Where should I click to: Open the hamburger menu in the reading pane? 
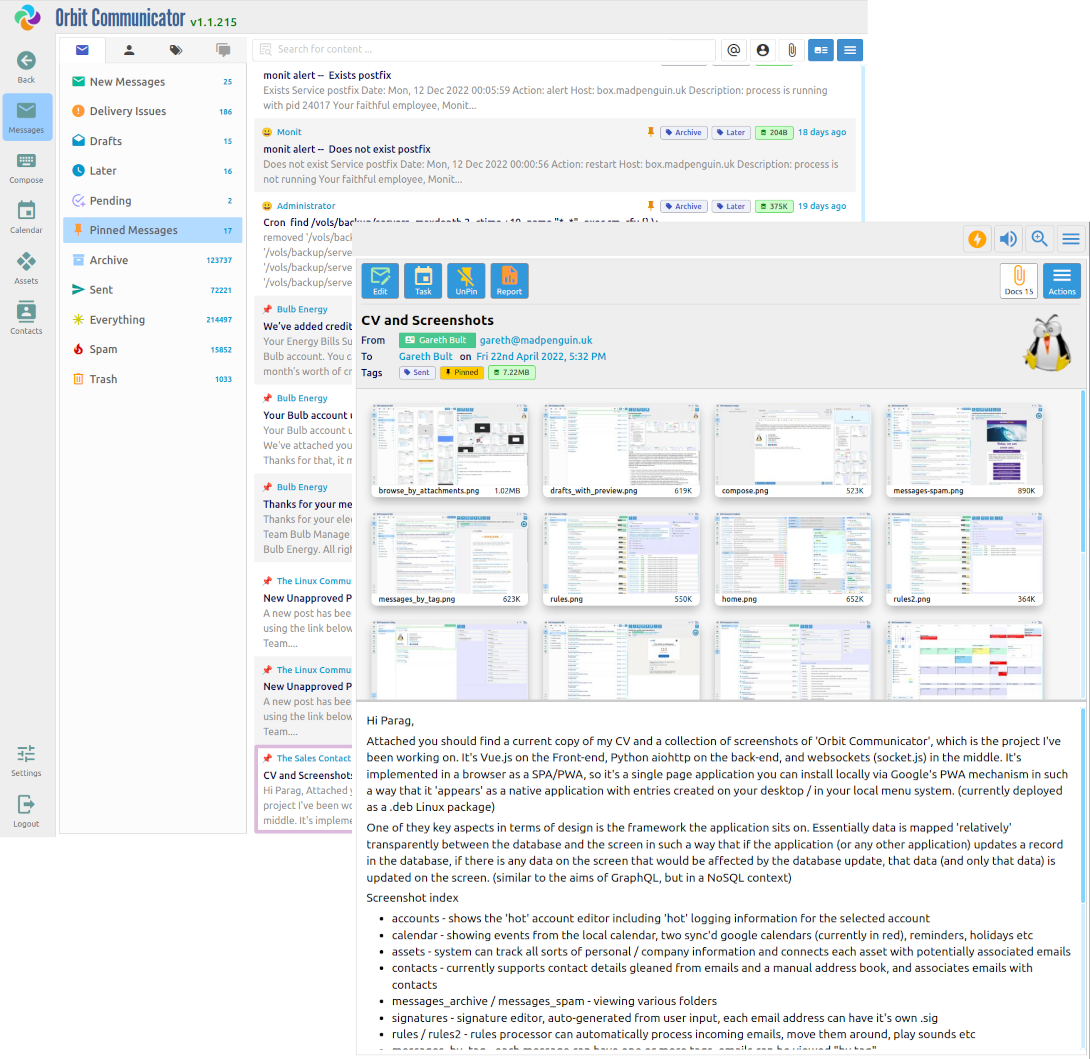1070,239
